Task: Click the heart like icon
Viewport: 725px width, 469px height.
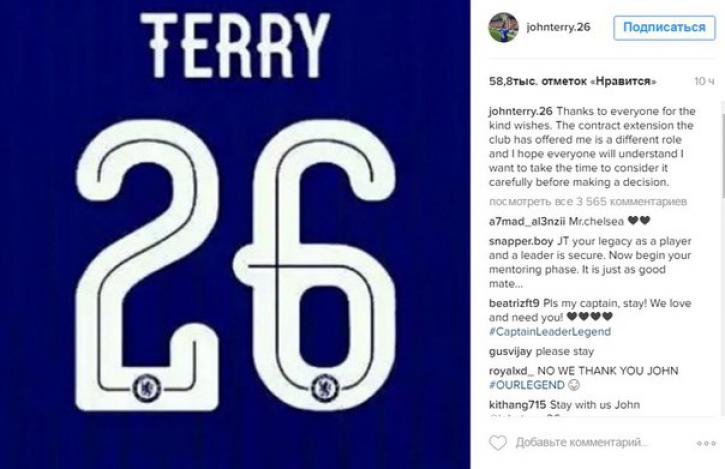Action: [498, 443]
